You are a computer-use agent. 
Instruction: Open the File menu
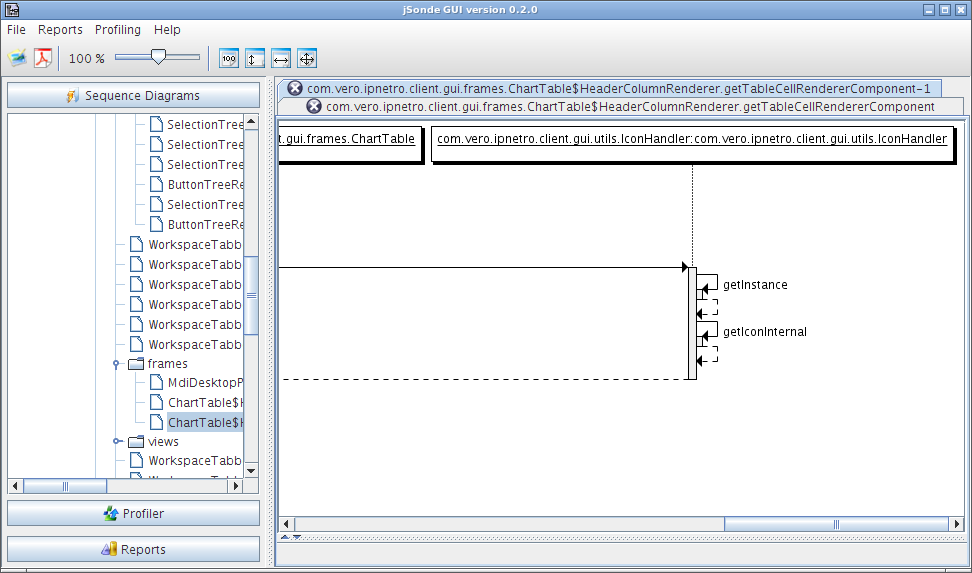point(16,30)
